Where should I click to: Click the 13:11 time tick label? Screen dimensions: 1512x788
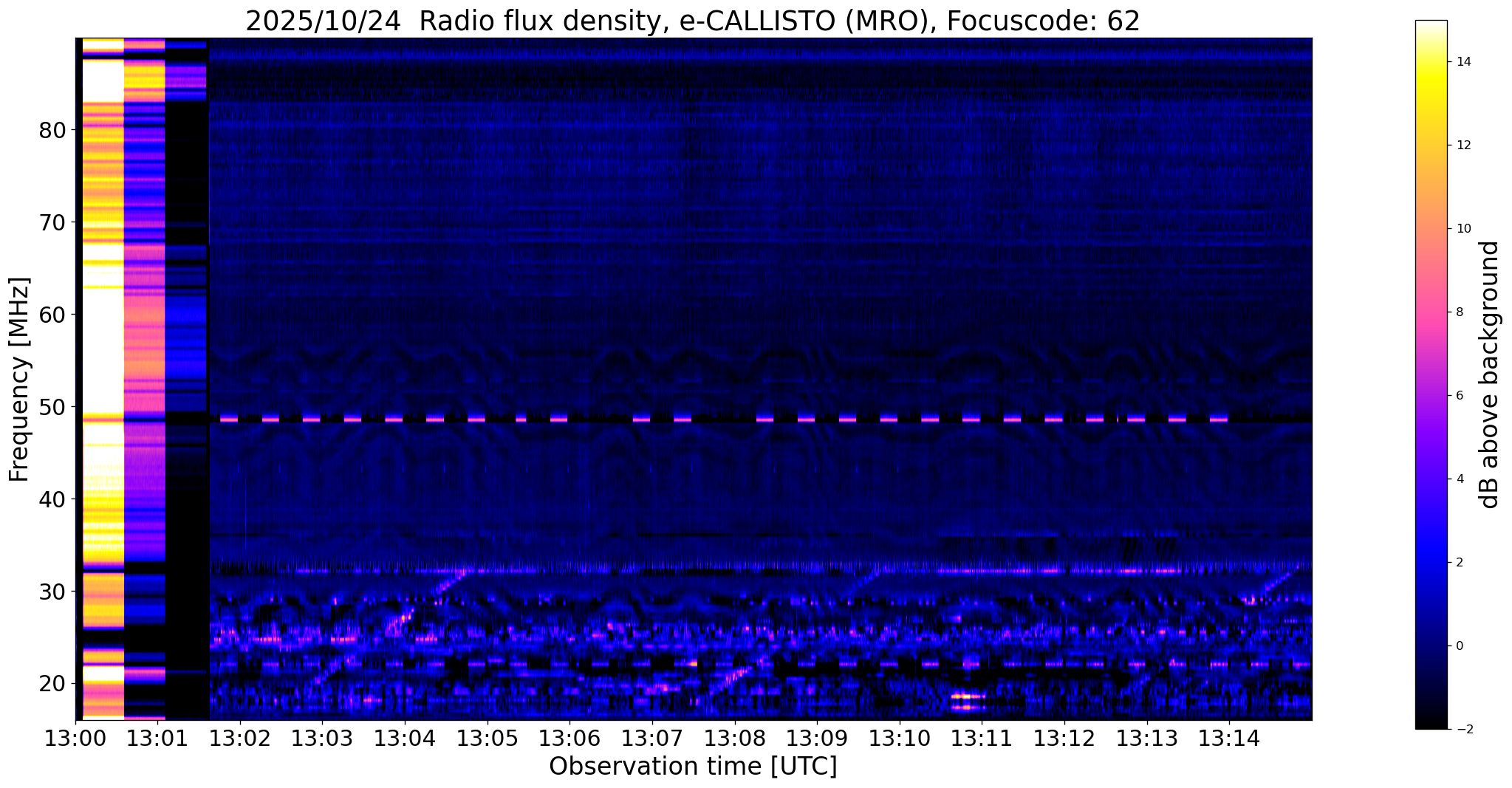click(x=982, y=739)
